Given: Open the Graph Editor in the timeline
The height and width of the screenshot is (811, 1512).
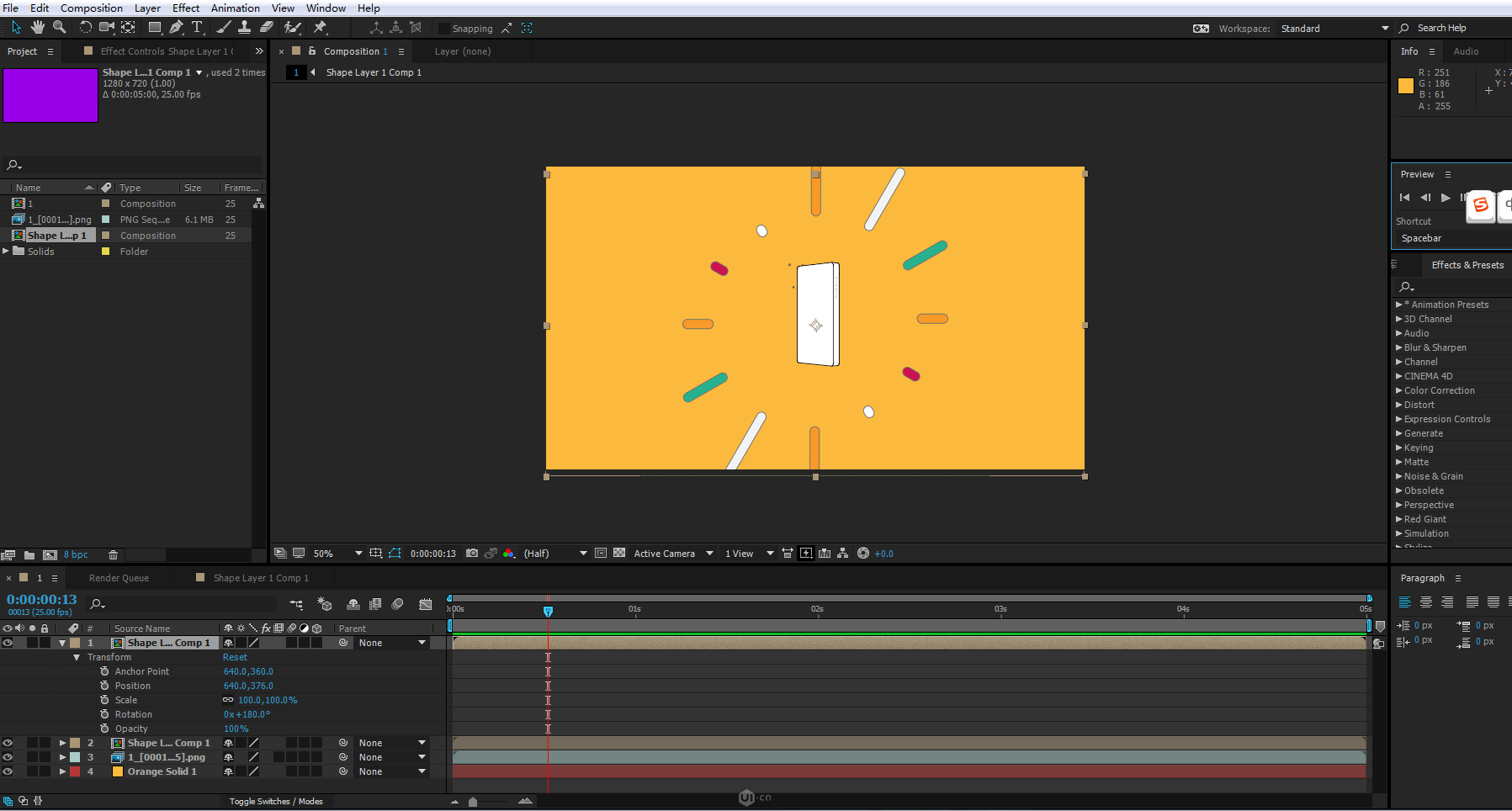Looking at the screenshot, I should 426,604.
